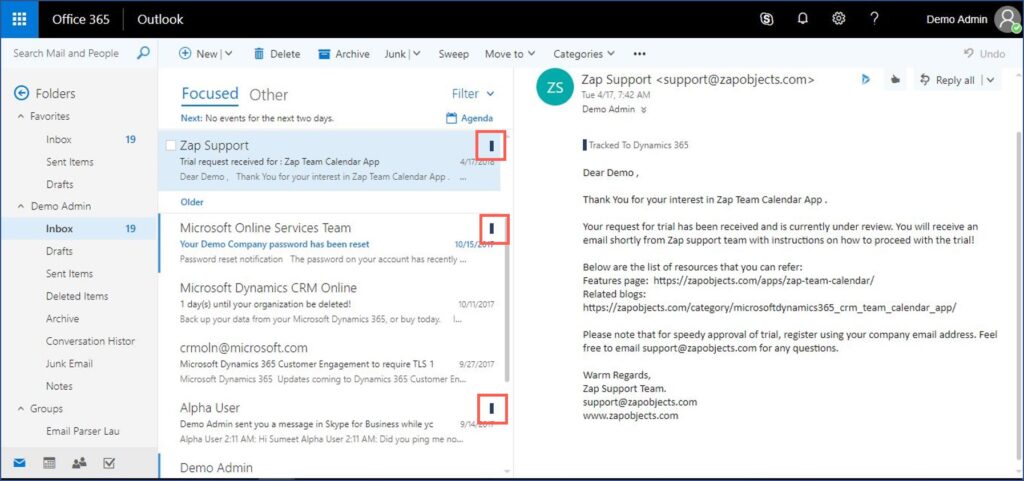Open Skype from the top bar

tap(767, 20)
